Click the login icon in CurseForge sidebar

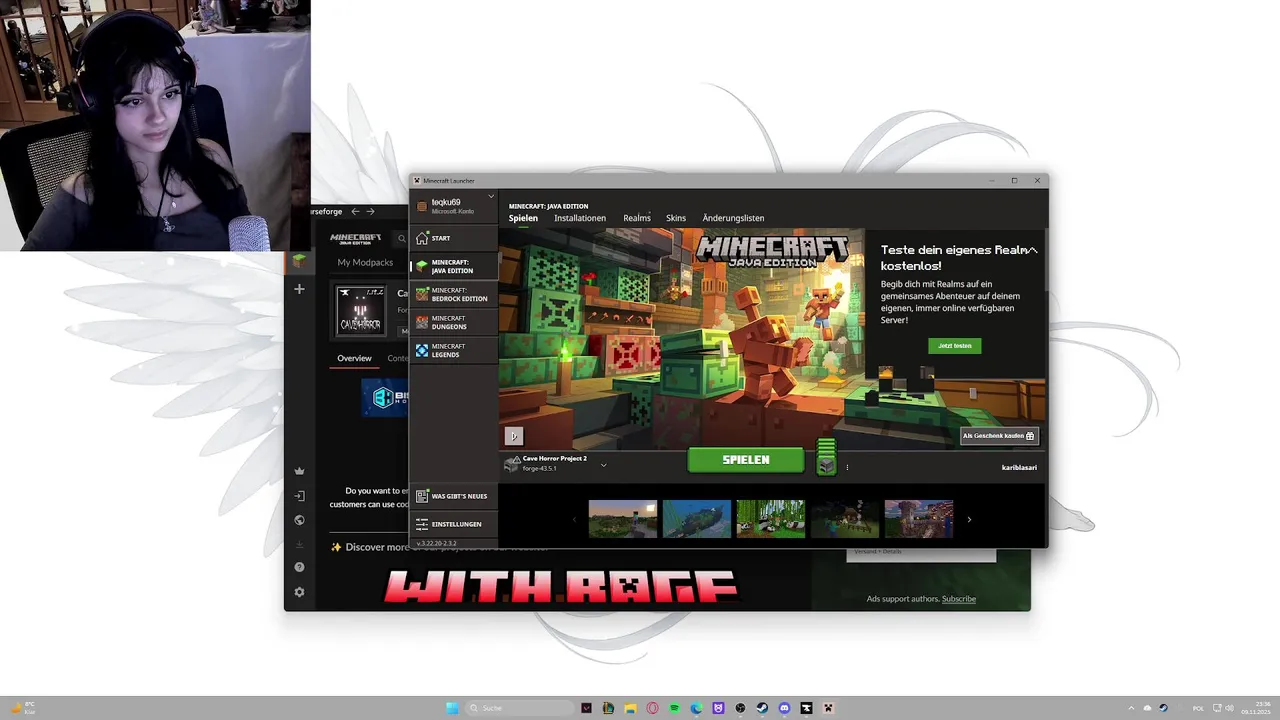[298, 496]
